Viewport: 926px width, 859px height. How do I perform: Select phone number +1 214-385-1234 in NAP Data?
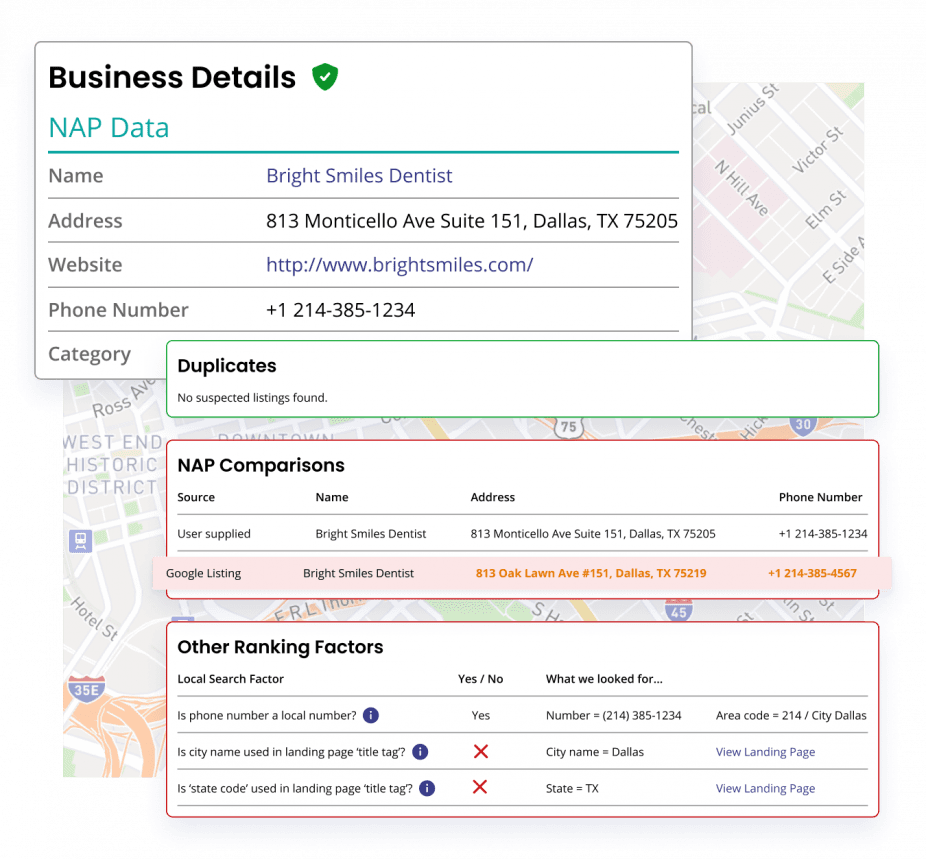(341, 310)
